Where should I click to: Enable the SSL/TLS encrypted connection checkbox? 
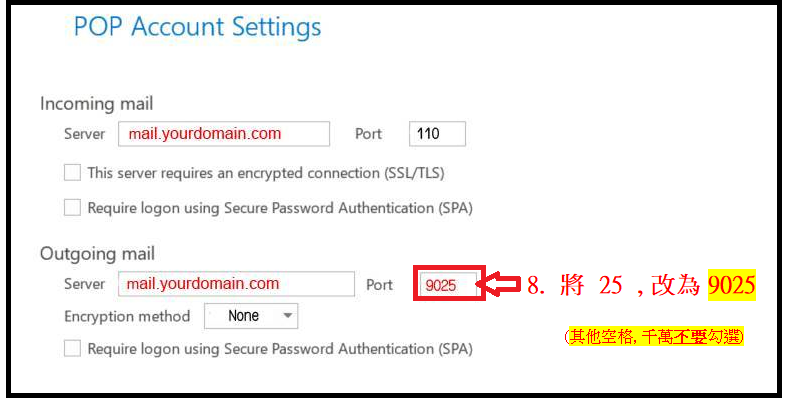[x=72, y=172]
